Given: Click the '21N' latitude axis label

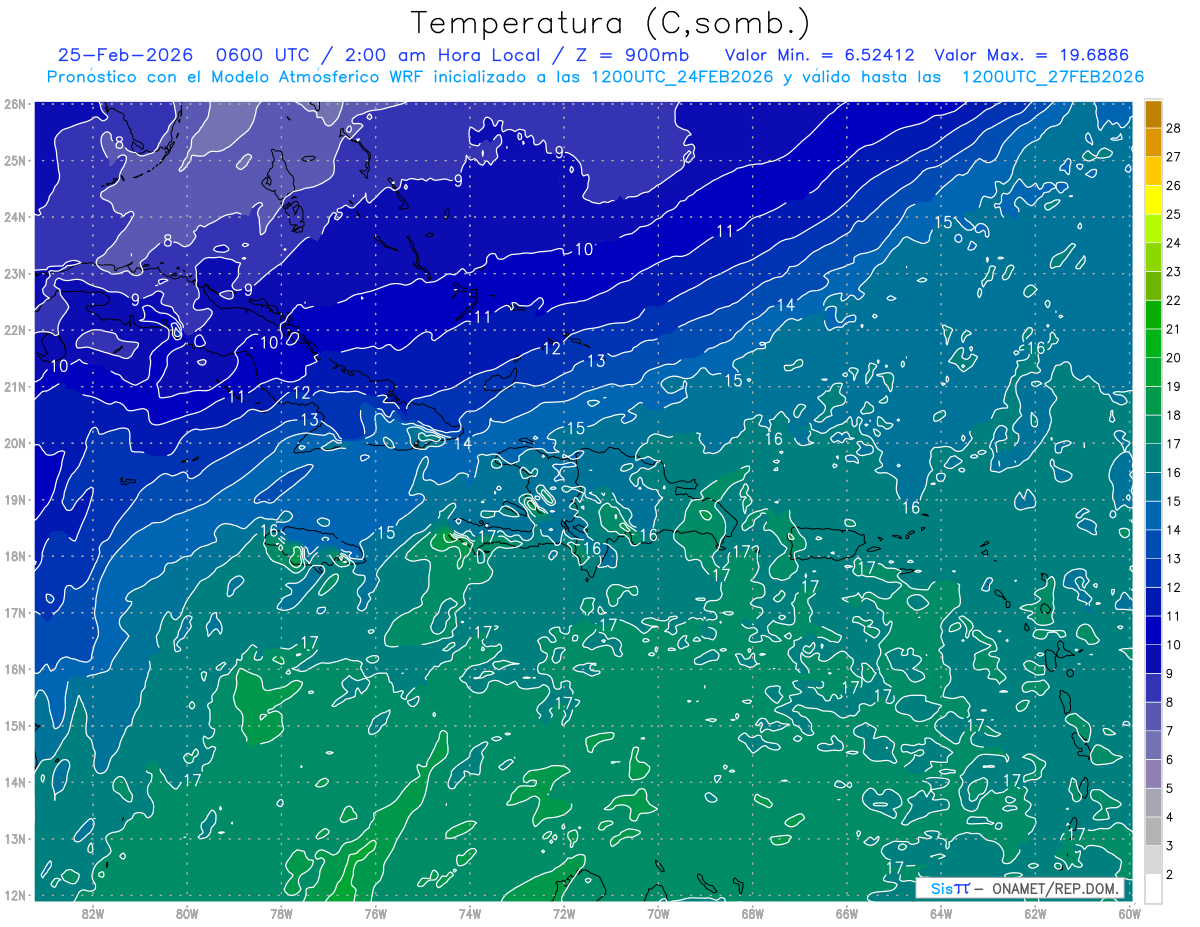Looking at the screenshot, I should (x=15, y=387).
